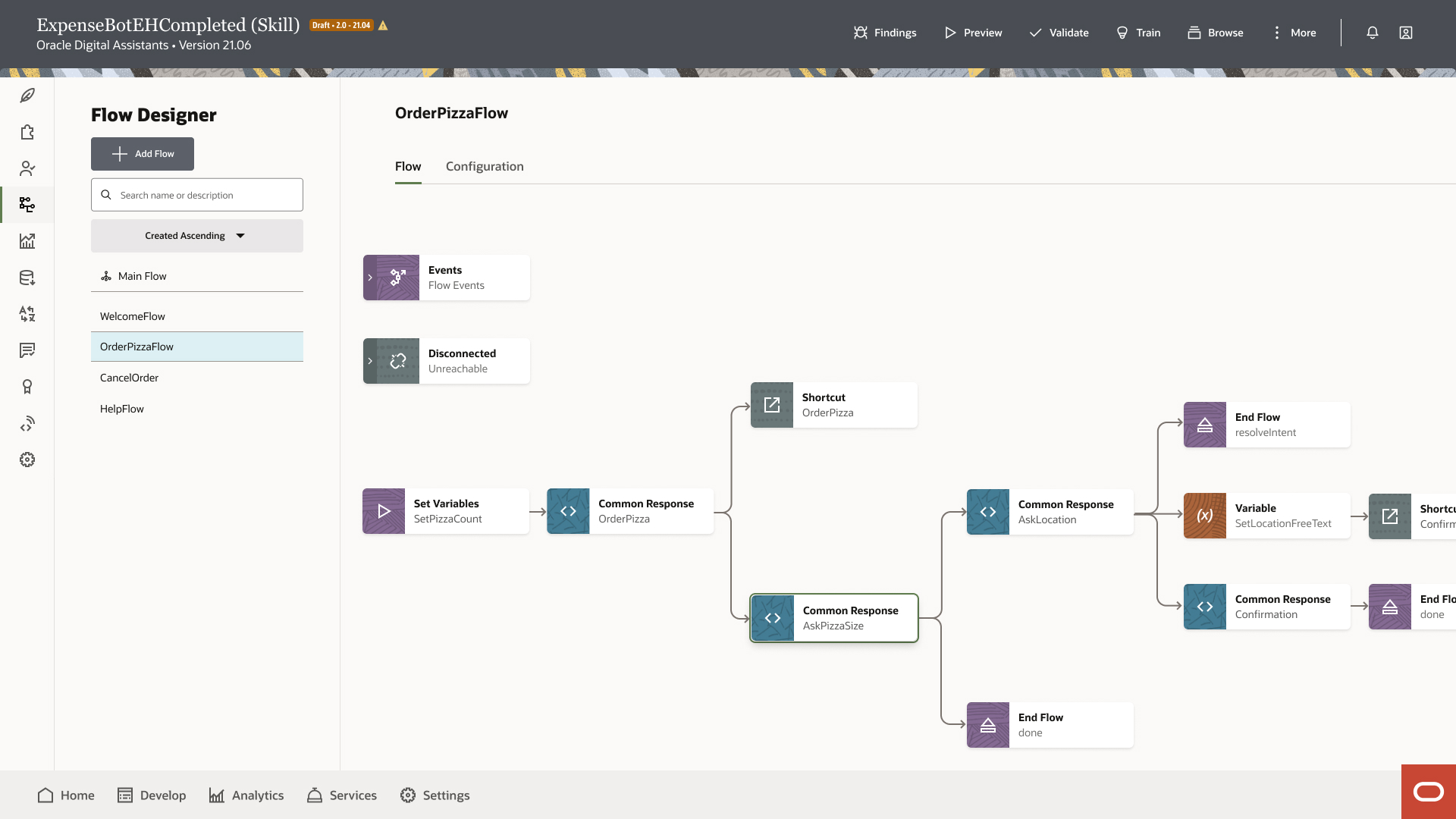Click the Add Flow button
Image resolution: width=1456 pixels, height=819 pixels.
click(143, 154)
